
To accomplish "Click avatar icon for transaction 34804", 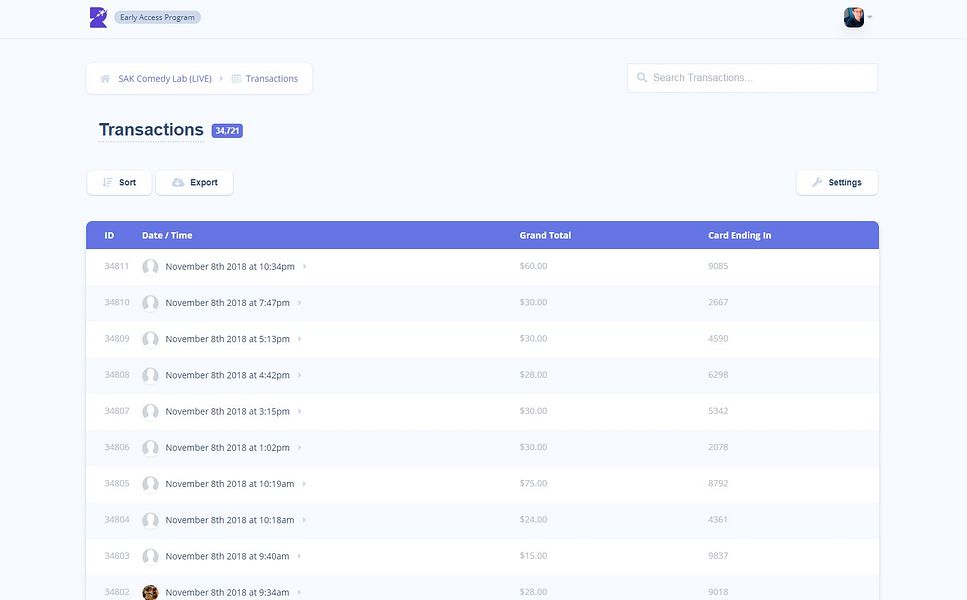I will pyautogui.click(x=150, y=520).
